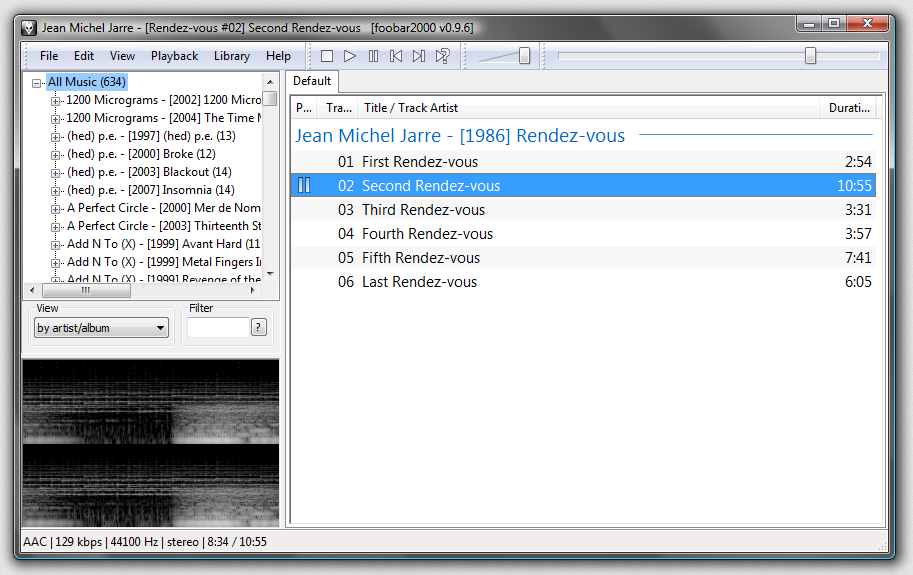
Task: Expand 1200 Micrograms [2002] album node
Action: (55, 101)
